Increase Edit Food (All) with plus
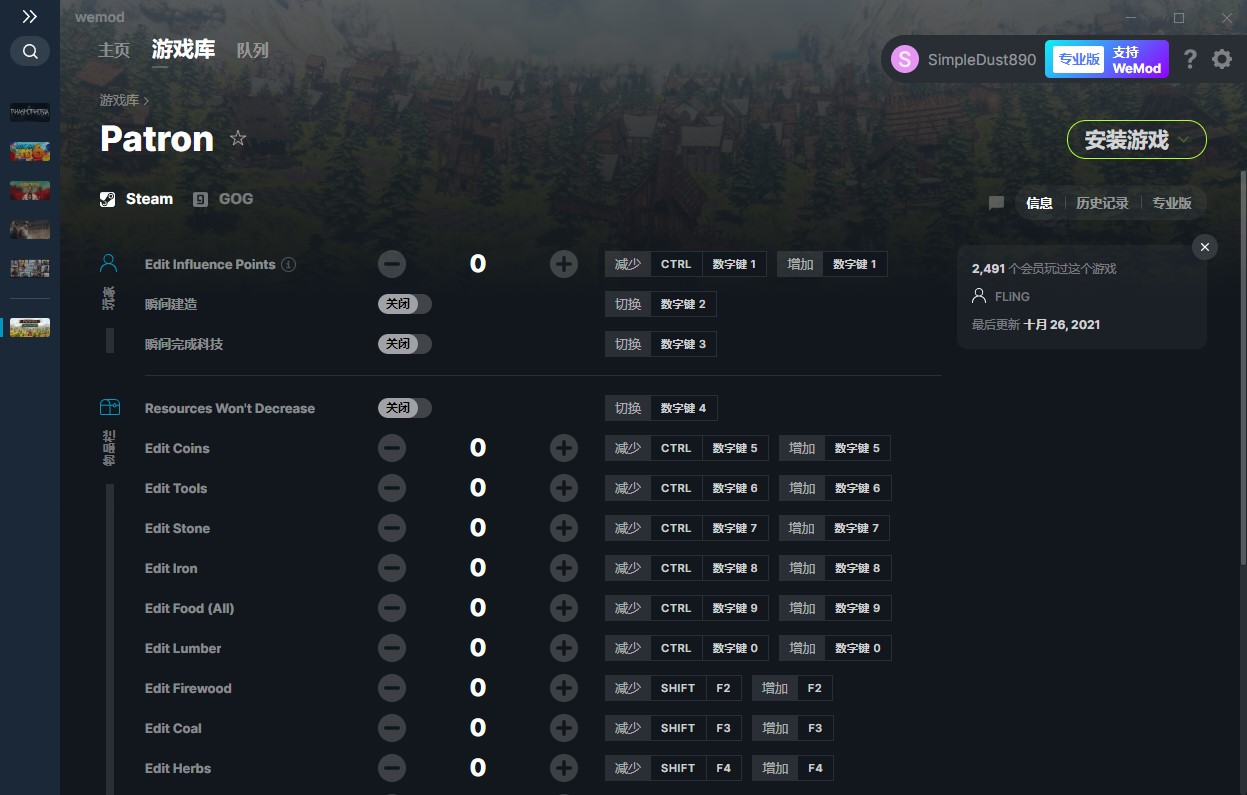1247x795 pixels. (564, 608)
